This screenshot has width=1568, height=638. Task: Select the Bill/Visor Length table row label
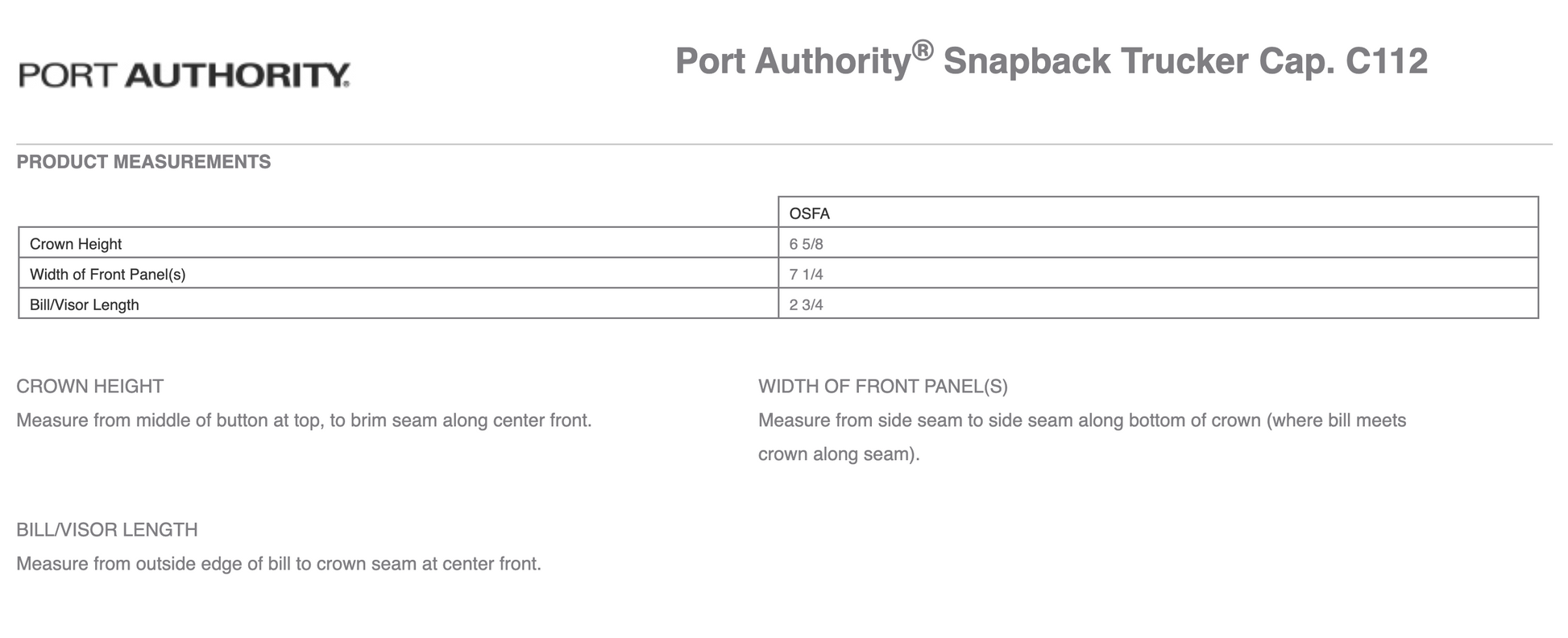(x=85, y=305)
